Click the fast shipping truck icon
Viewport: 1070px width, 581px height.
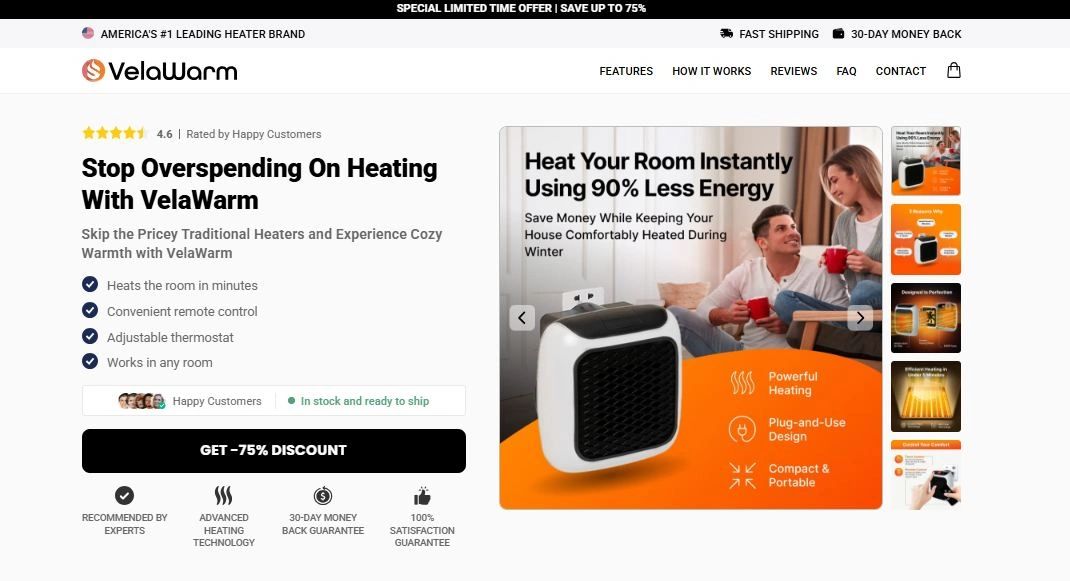727,33
